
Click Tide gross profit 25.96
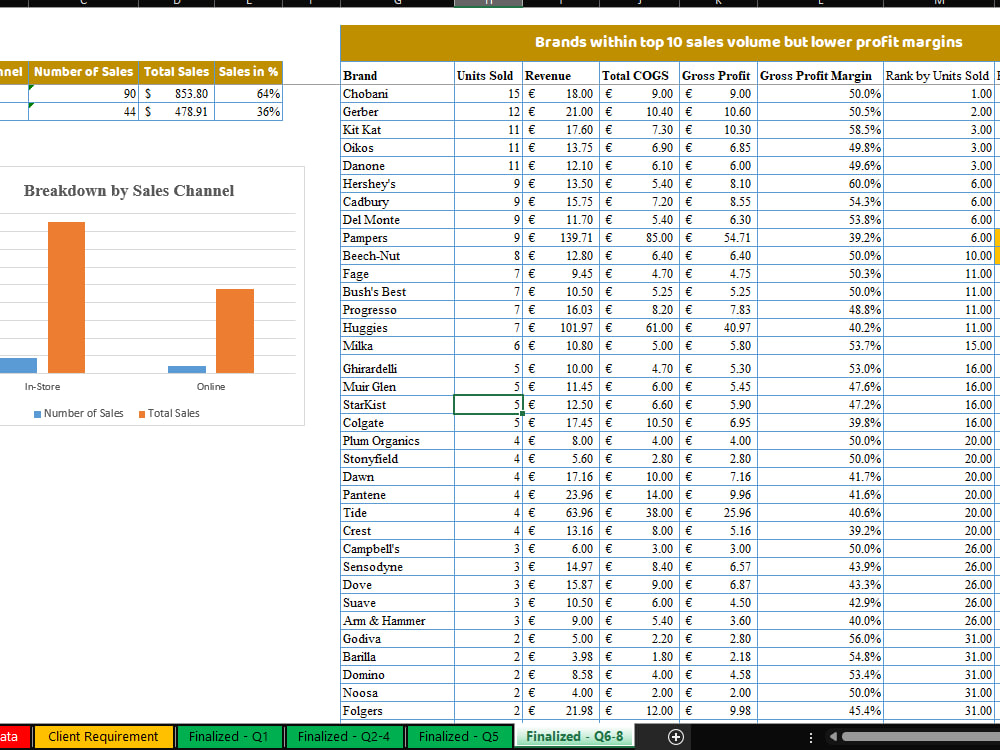click(x=718, y=513)
